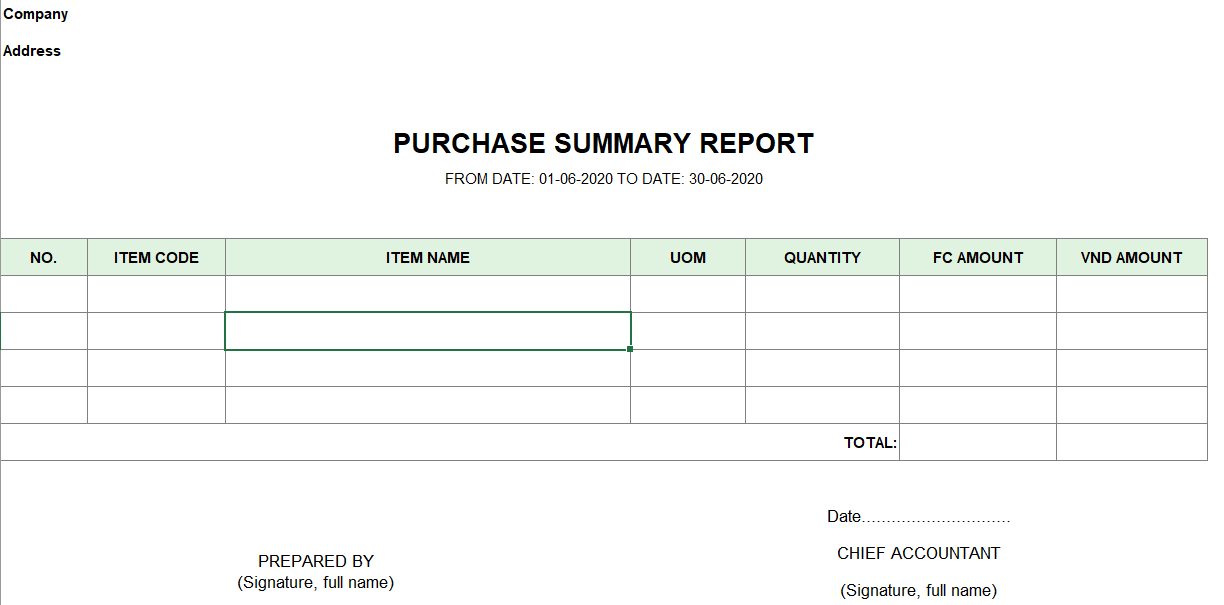Click the PURCHASE SUMMARY REPORT title
Image resolution: width=1224 pixels, height=605 pixels.
tap(604, 143)
